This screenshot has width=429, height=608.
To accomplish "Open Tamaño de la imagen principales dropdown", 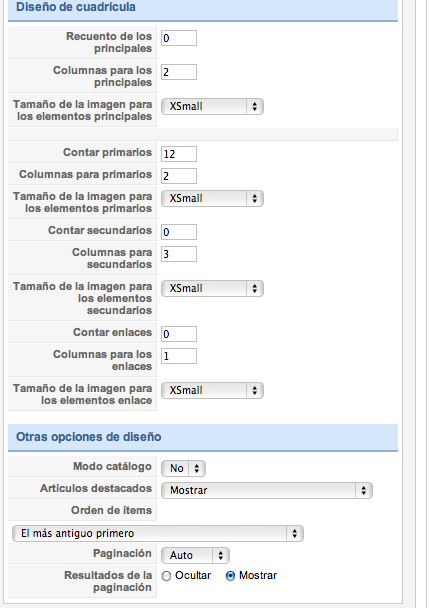I will click(212, 107).
